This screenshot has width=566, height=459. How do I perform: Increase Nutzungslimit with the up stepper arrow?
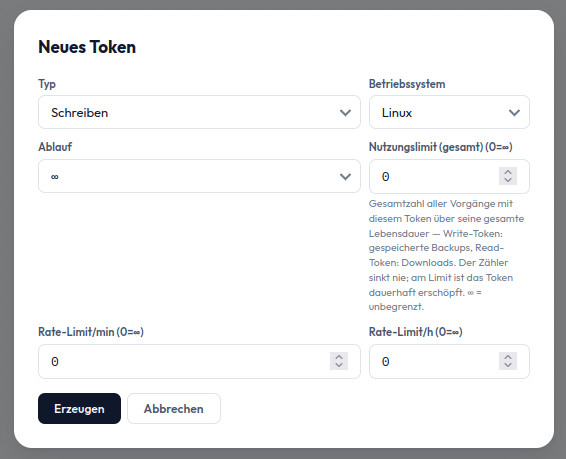[508, 172]
